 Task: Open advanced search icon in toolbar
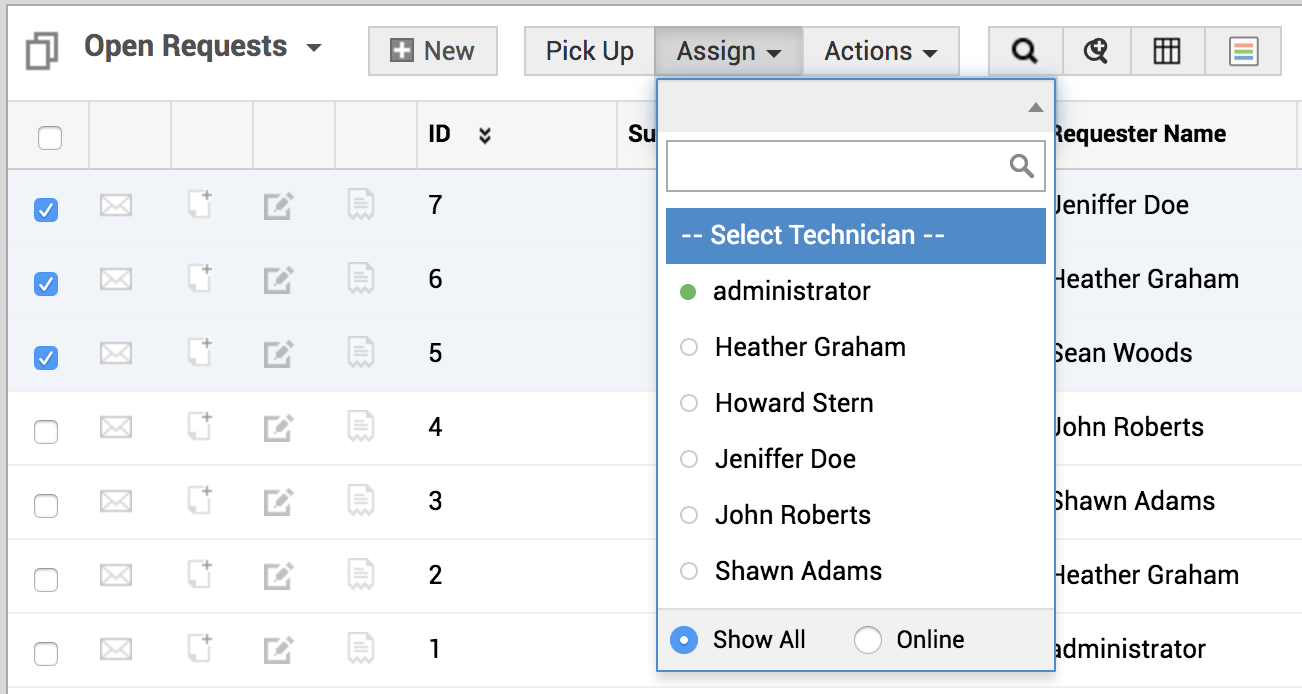[x=1096, y=51]
